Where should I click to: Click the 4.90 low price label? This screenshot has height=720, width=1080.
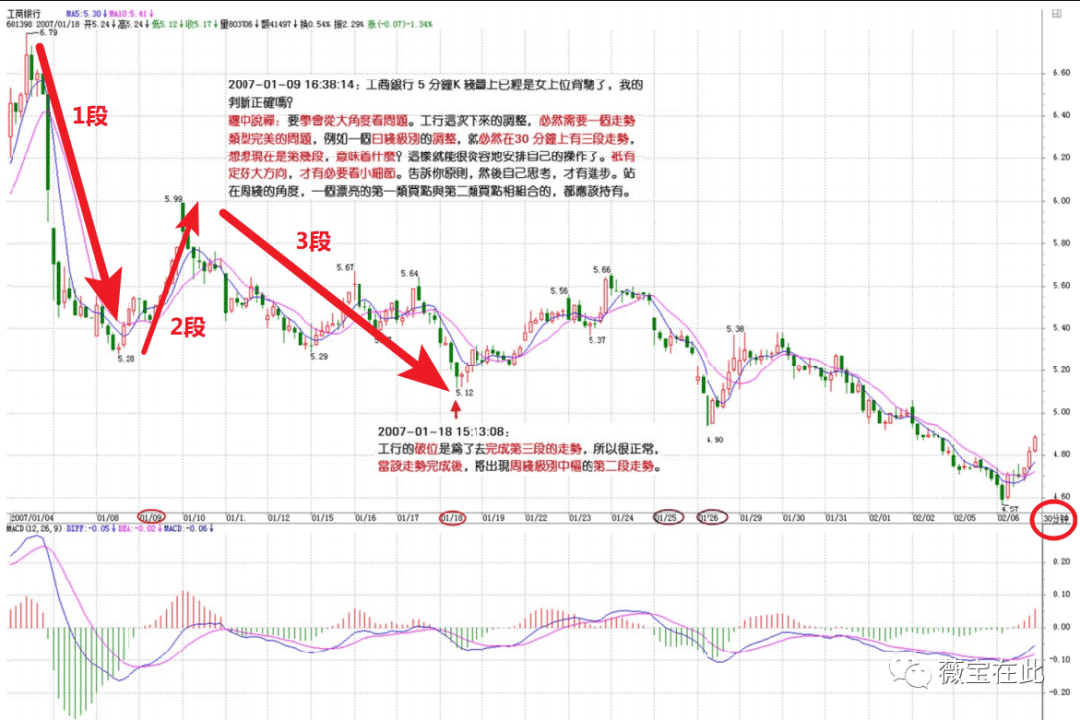[715, 440]
